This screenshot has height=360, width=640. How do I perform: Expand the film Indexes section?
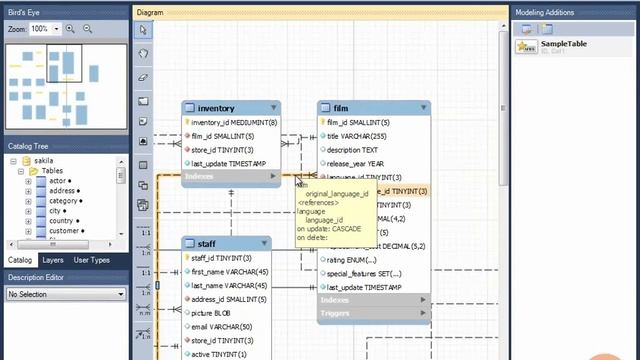(x=423, y=300)
